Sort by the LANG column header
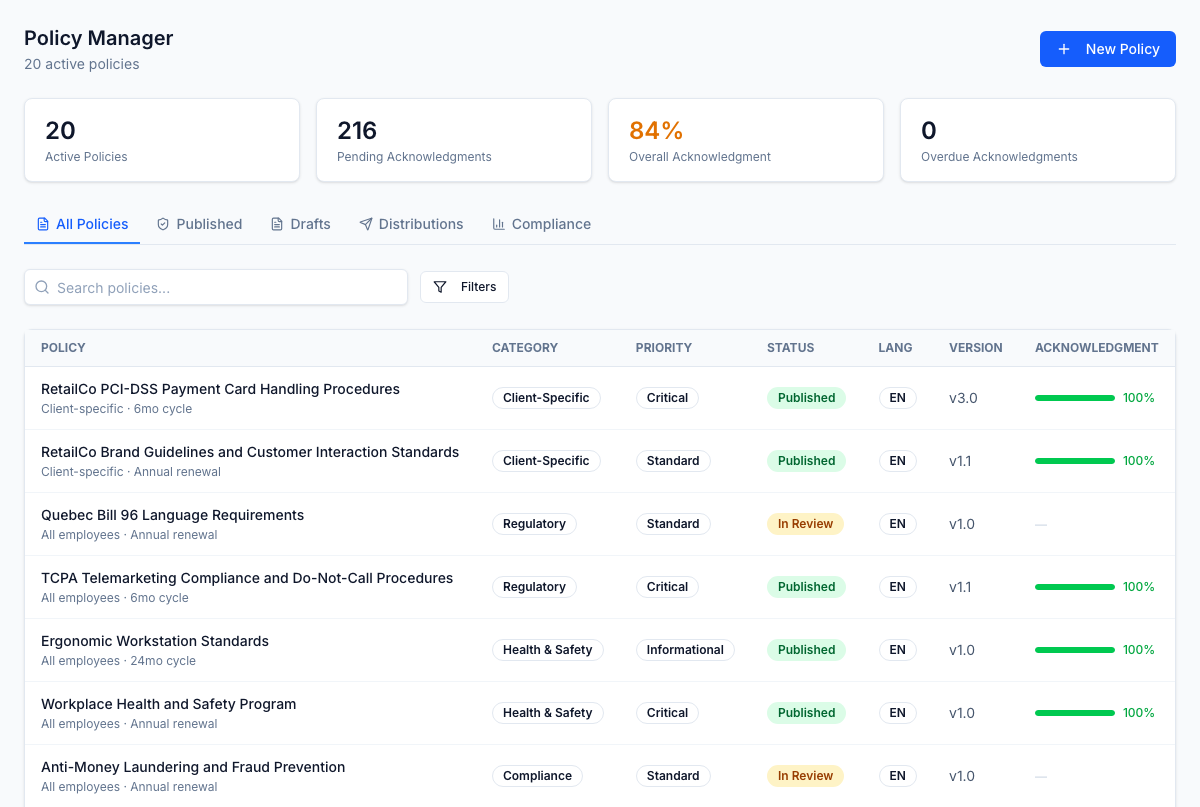This screenshot has width=1200, height=807. [x=896, y=348]
